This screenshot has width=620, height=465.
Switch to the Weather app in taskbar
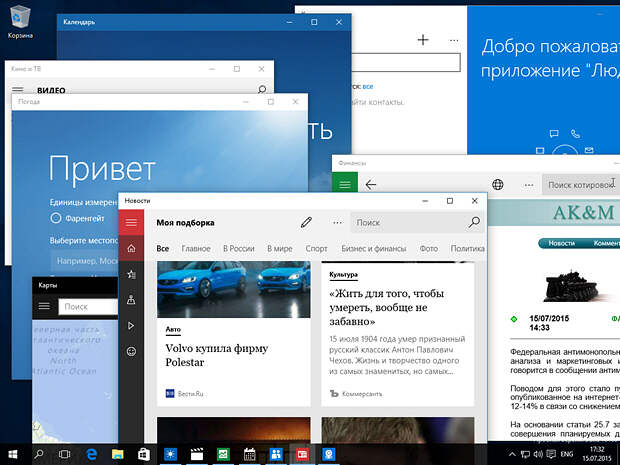point(170,454)
